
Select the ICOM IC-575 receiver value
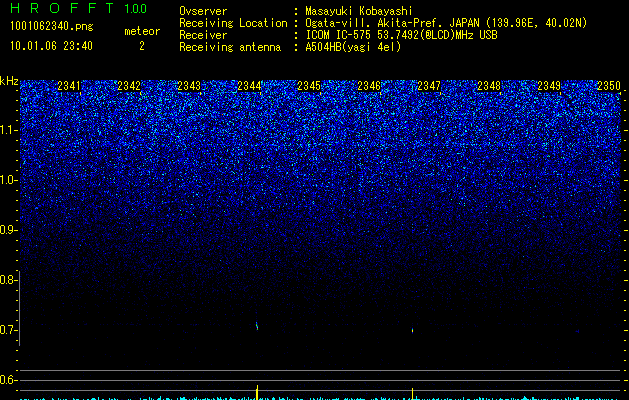pyautogui.click(x=401, y=35)
